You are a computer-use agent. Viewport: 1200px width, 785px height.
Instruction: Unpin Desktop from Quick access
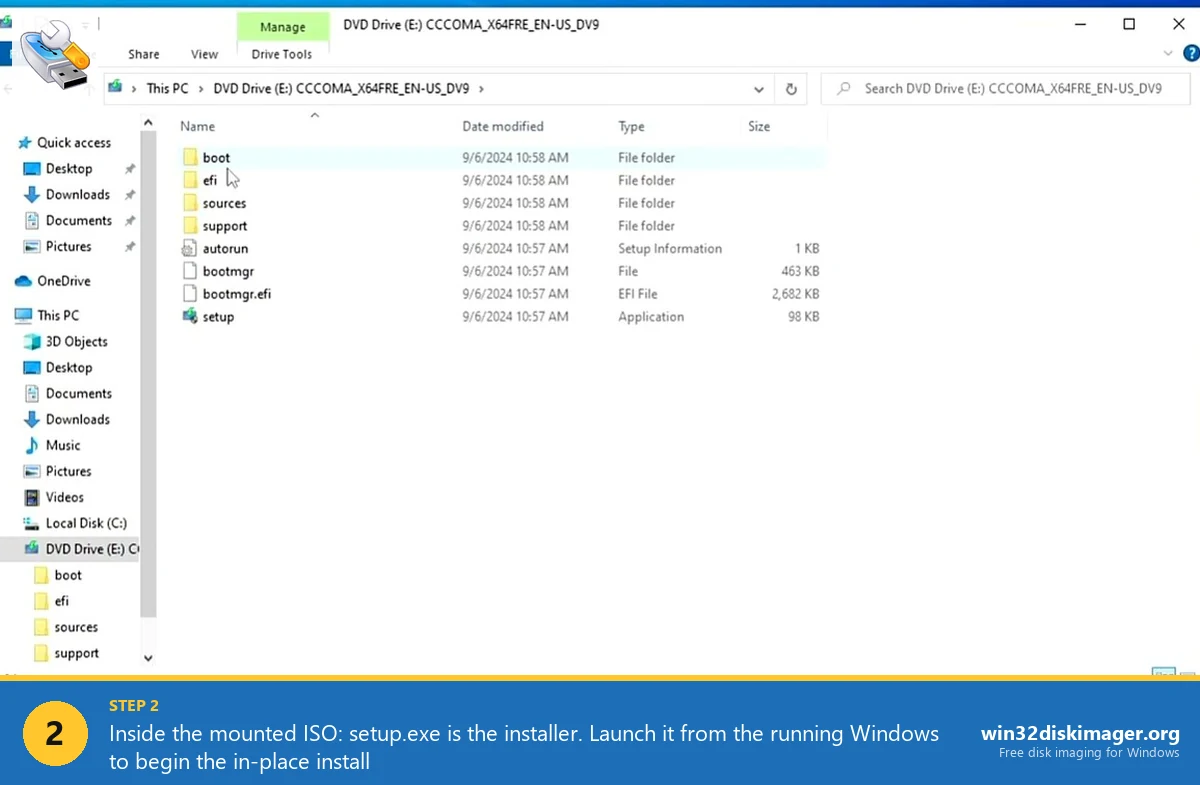tap(129, 168)
